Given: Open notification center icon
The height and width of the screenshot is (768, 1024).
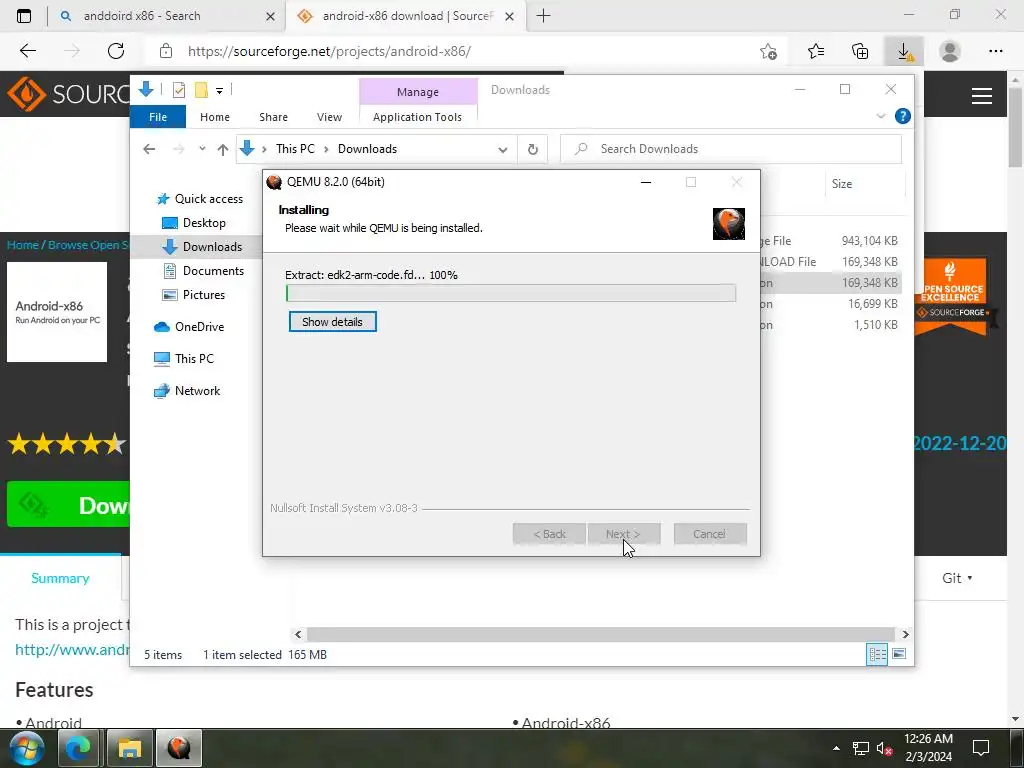Looking at the screenshot, I should (x=981, y=748).
